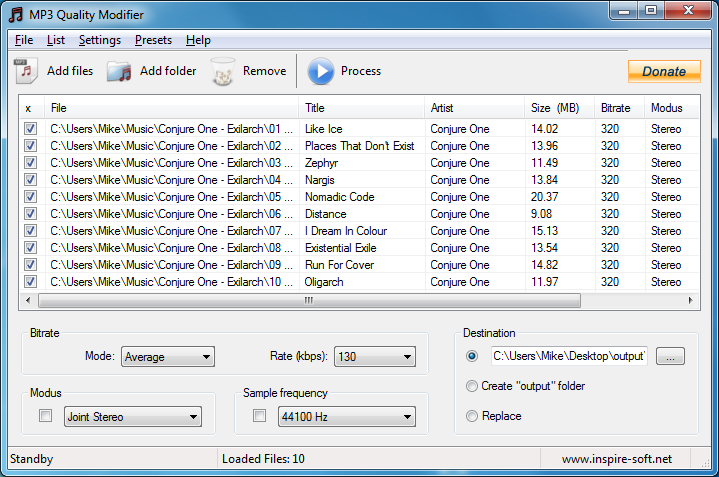The width and height of the screenshot is (719, 477).
Task: Click the title cell "Oligarch"
Action: [324, 282]
